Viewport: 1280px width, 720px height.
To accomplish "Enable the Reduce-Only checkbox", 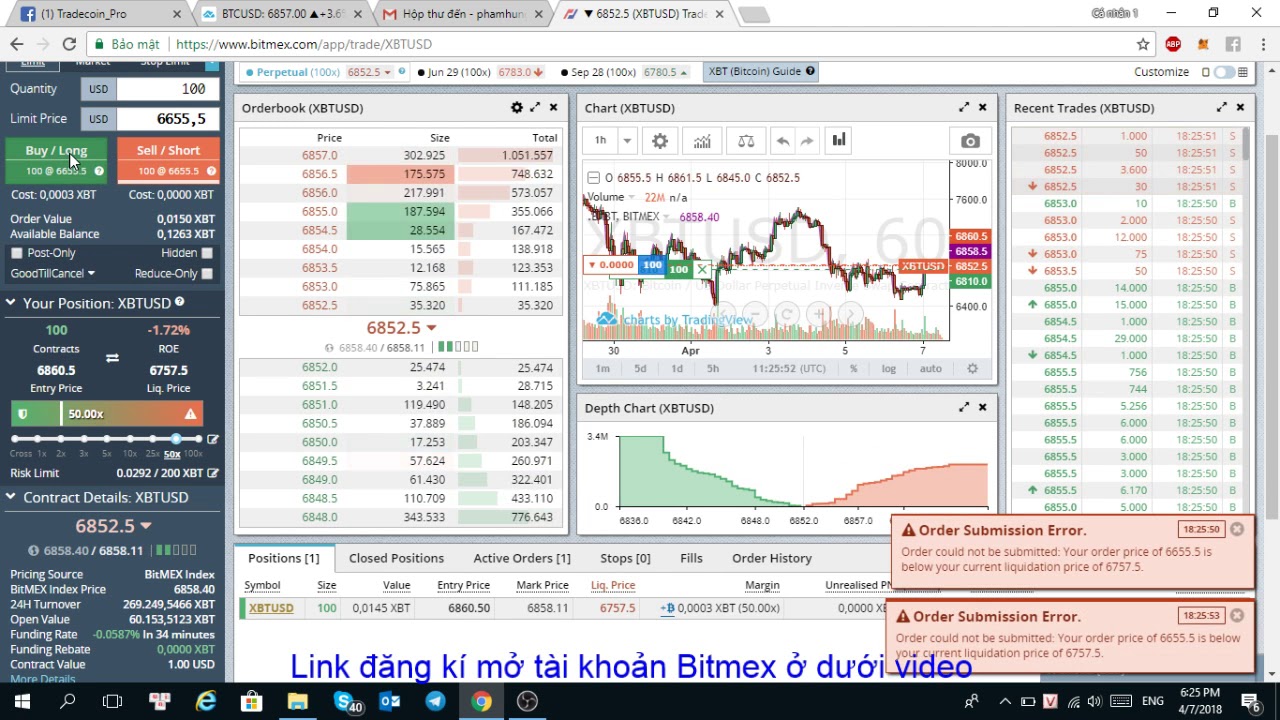I will (207, 273).
